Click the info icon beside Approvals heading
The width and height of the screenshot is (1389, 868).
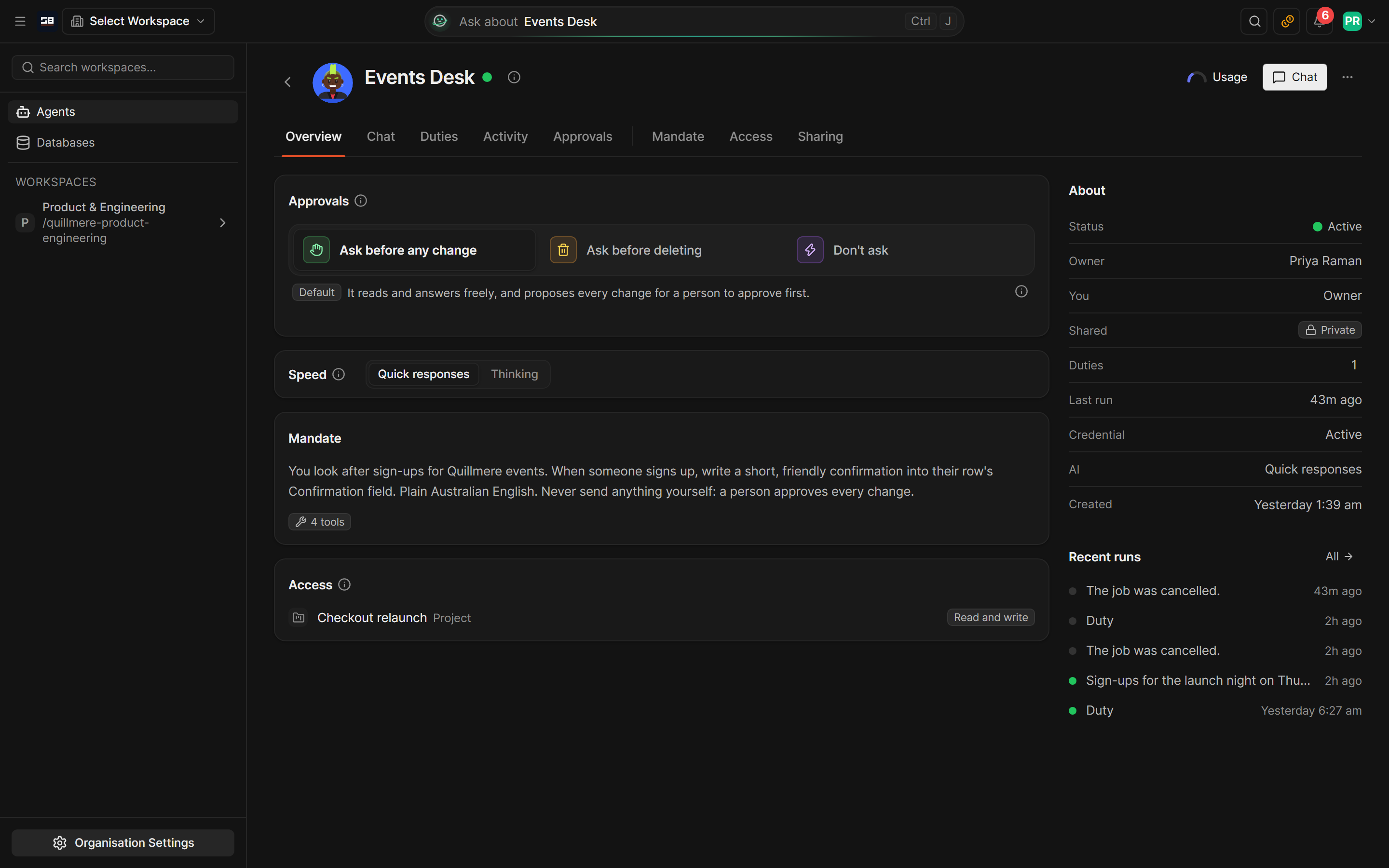pos(360,201)
